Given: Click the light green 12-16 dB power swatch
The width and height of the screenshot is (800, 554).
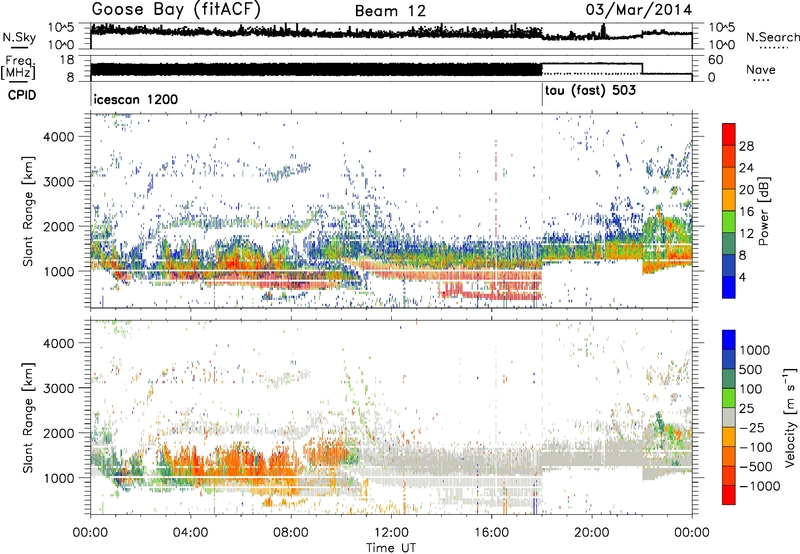Looking at the screenshot, I should click(x=729, y=221).
